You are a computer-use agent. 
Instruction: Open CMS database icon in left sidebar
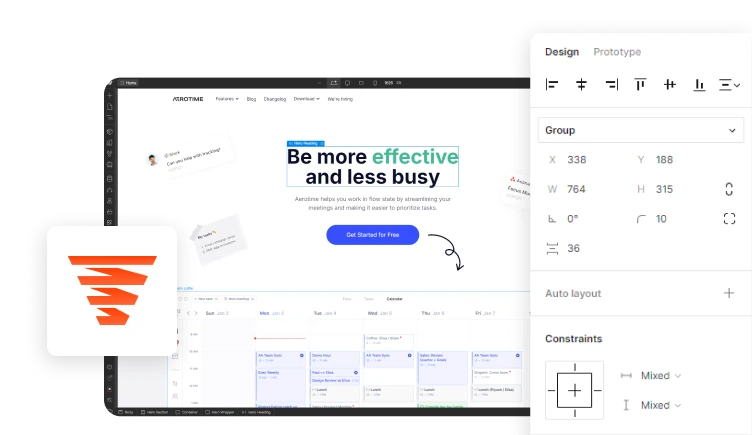click(110, 178)
